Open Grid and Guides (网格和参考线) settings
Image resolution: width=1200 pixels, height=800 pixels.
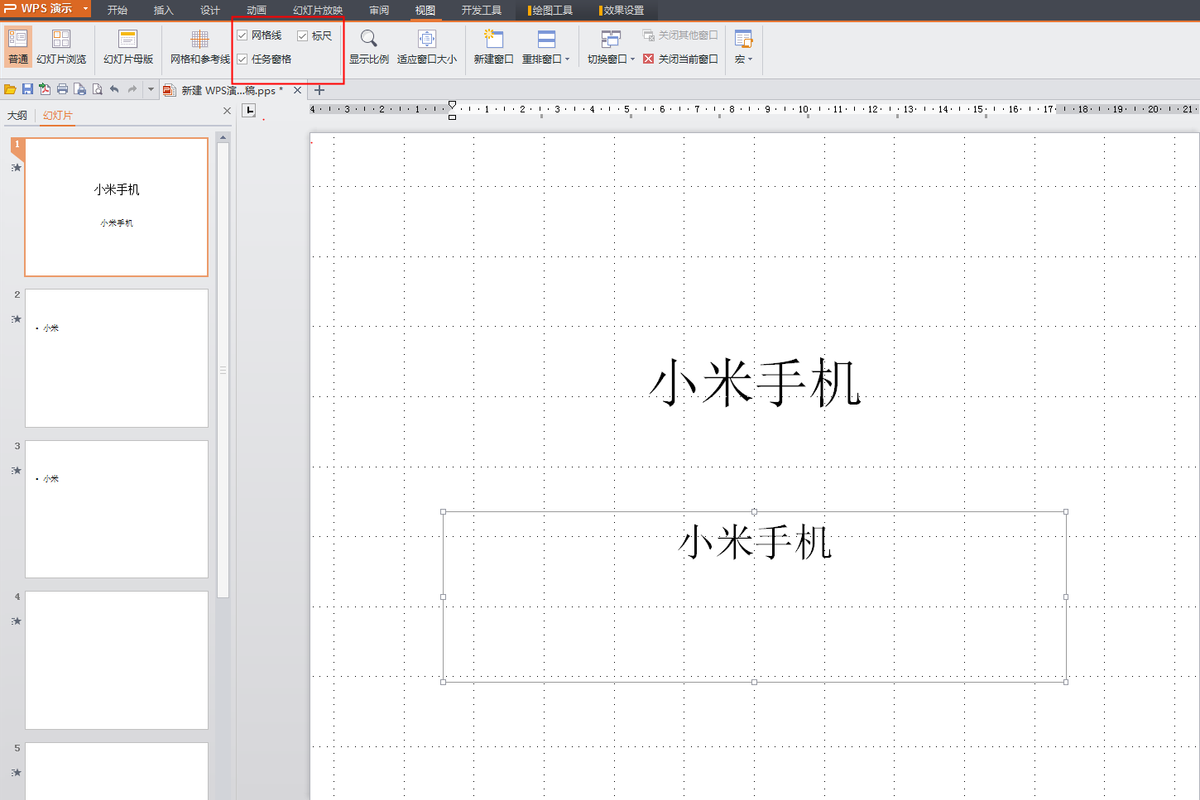[200, 47]
